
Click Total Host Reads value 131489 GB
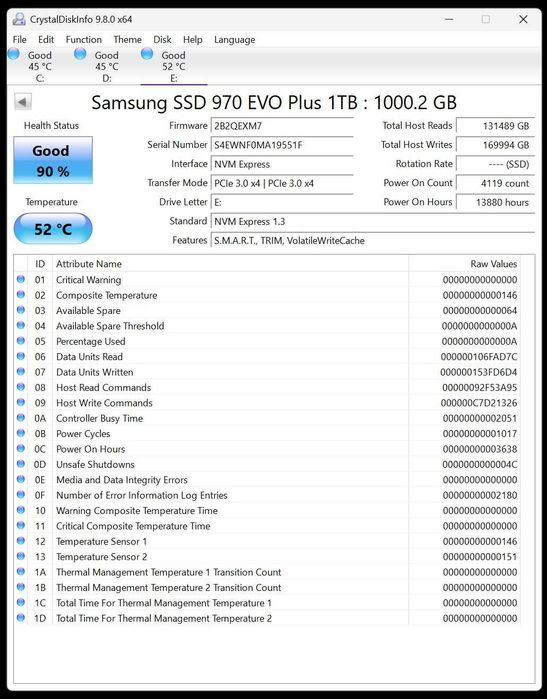pos(495,126)
